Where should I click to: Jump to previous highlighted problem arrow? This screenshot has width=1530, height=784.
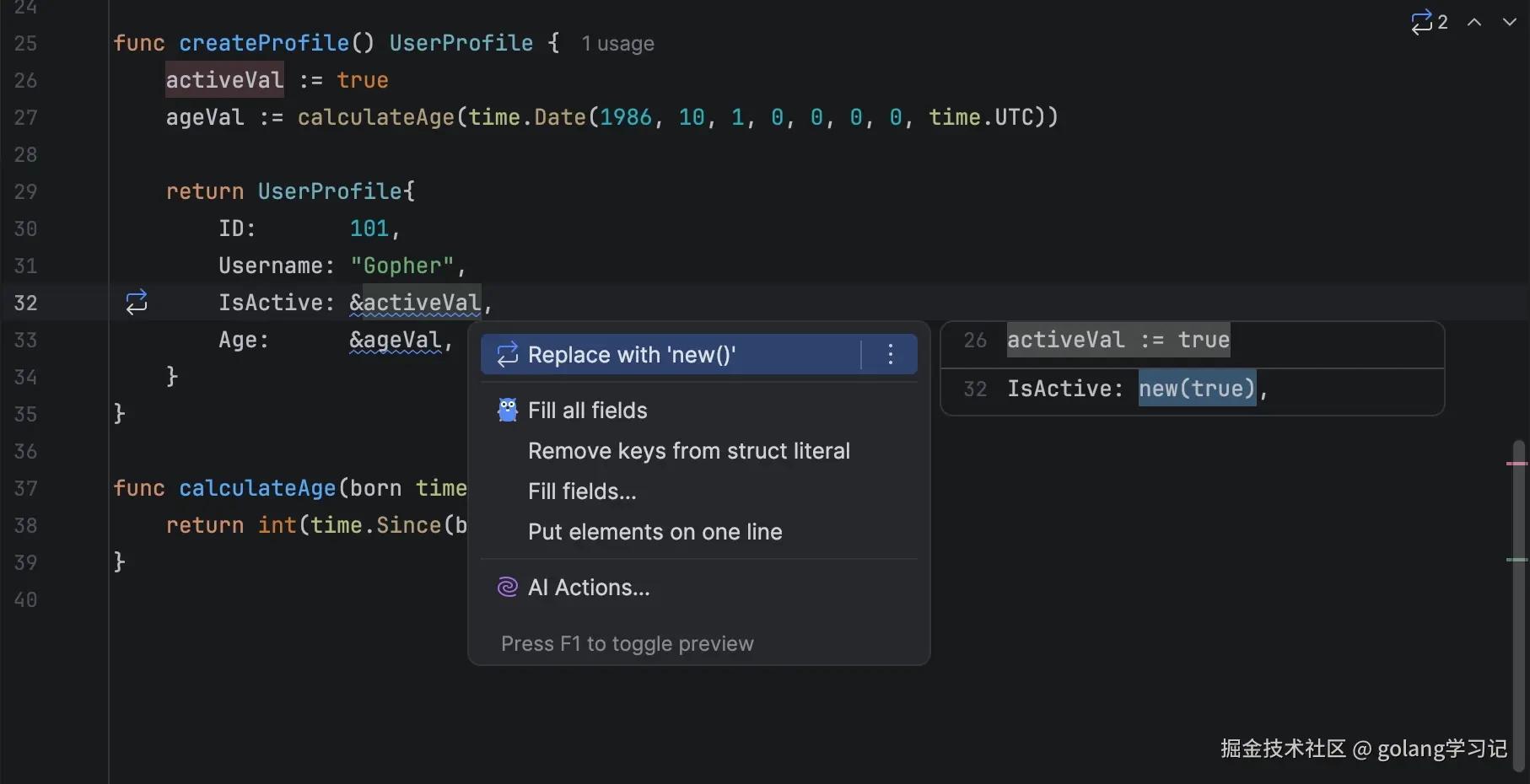pos(1474,22)
